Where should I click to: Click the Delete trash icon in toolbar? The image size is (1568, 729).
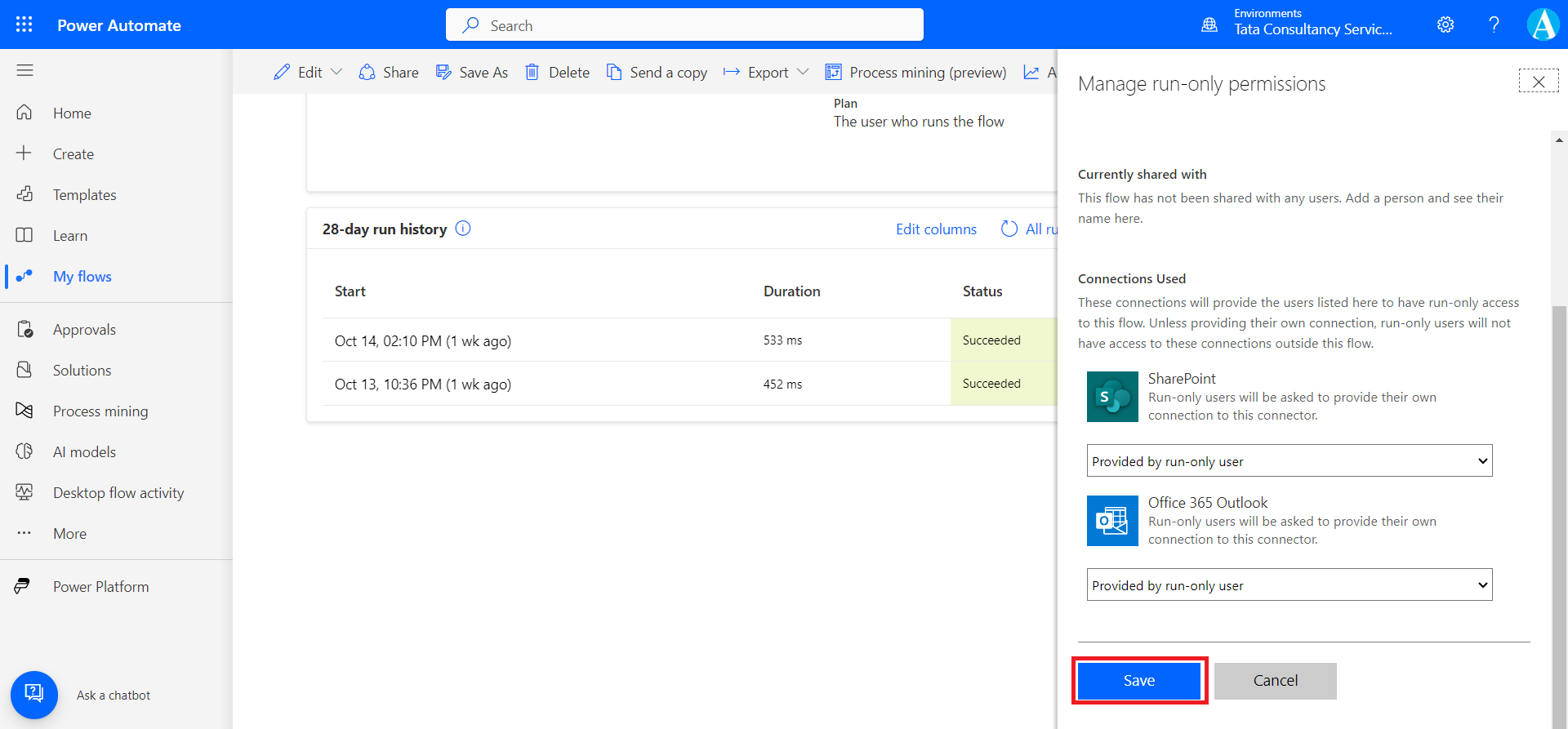[x=532, y=73]
